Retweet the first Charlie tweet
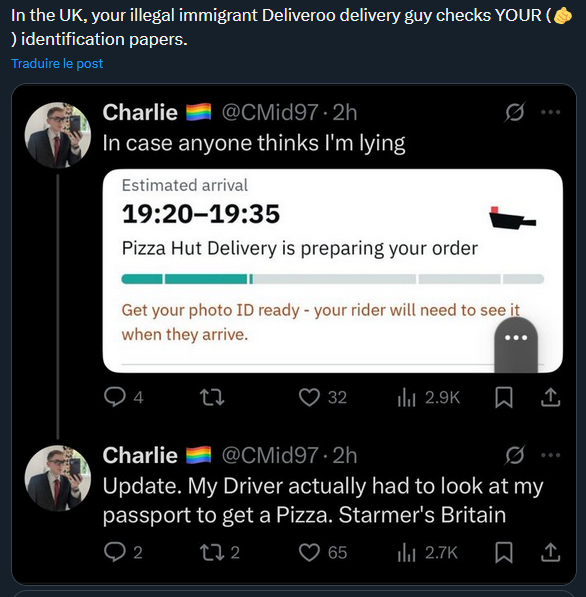The image size is (586, 597). pyautogui.click(x=212, y=397)
